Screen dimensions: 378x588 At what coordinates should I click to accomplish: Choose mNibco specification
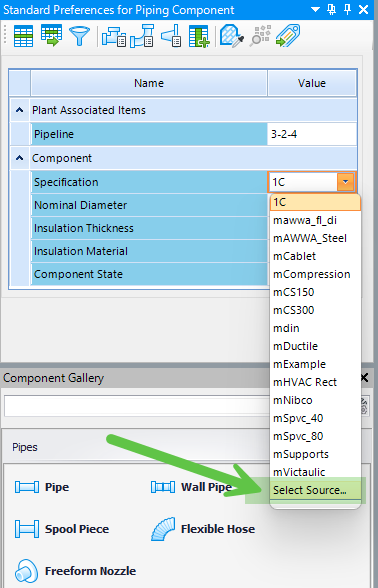point(315,400)
